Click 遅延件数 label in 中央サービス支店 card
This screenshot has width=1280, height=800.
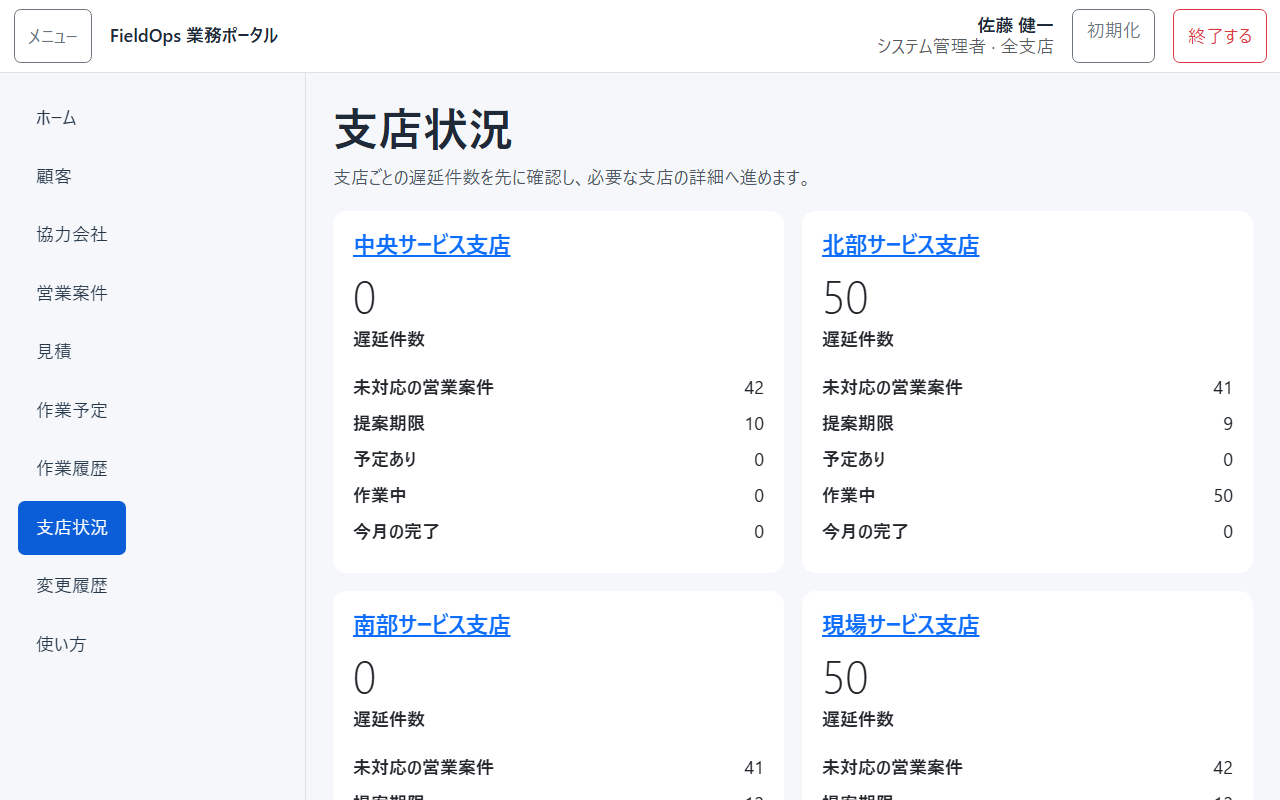pyautogui.click(x=389, y=340)
